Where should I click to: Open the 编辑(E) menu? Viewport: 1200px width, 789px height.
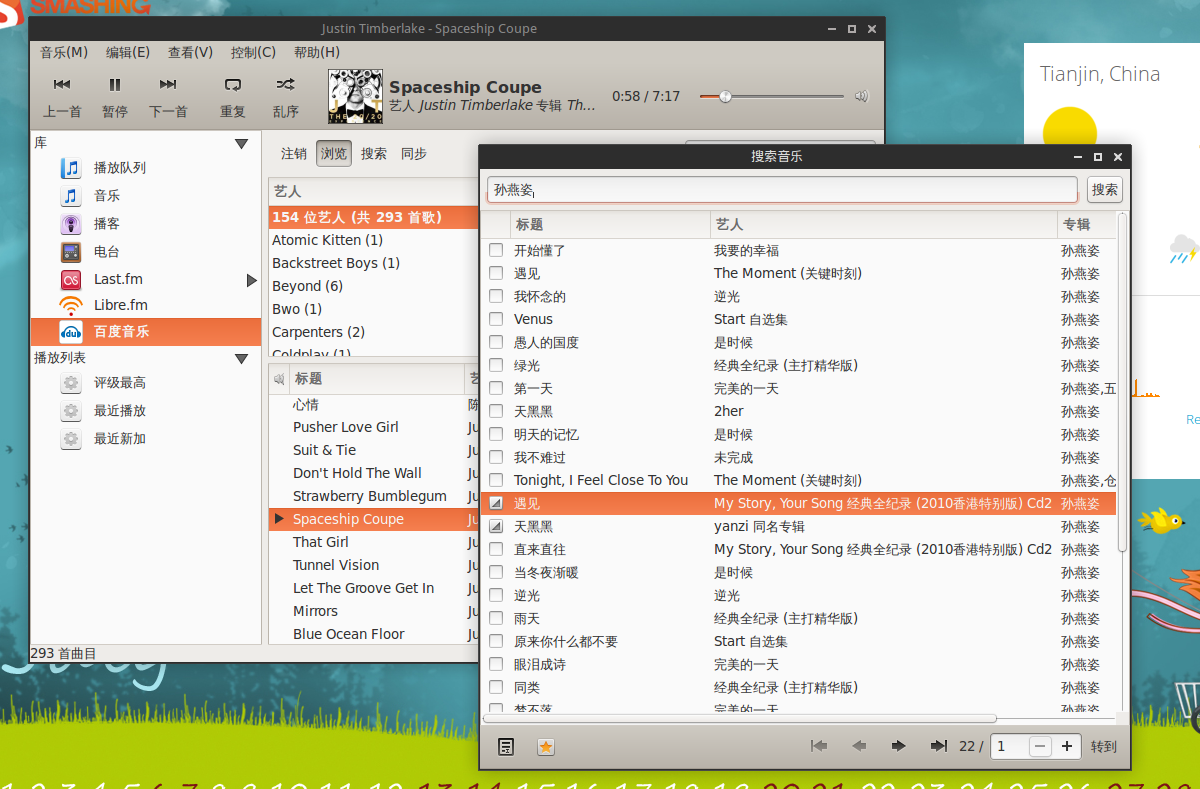(128, 52)
